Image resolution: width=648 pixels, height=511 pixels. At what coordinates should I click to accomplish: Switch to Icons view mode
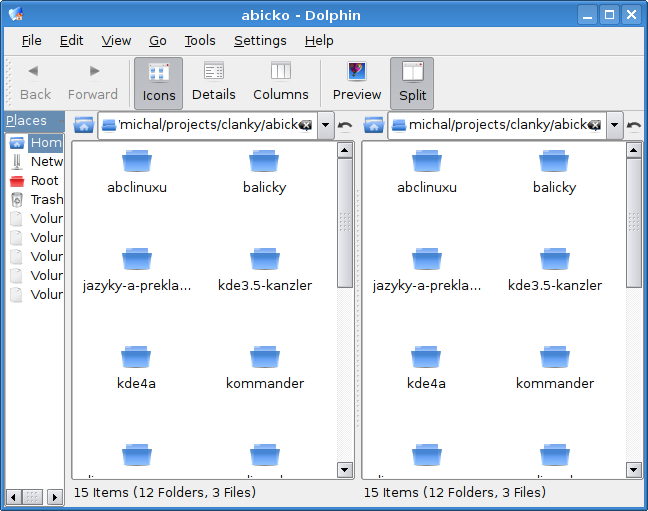point(159,84)
